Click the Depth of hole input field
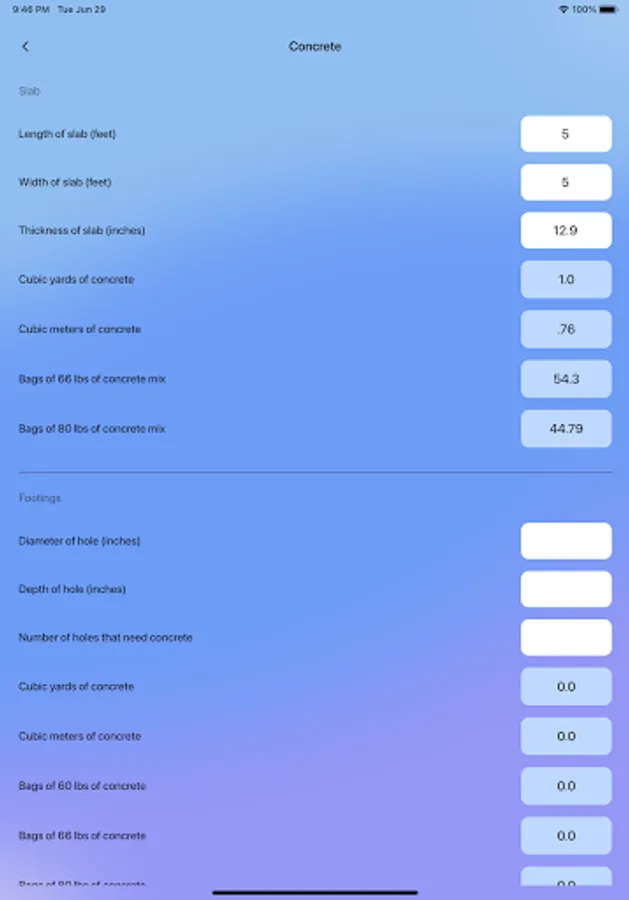This screenshot has width=629, height=900. coord(565,590)
